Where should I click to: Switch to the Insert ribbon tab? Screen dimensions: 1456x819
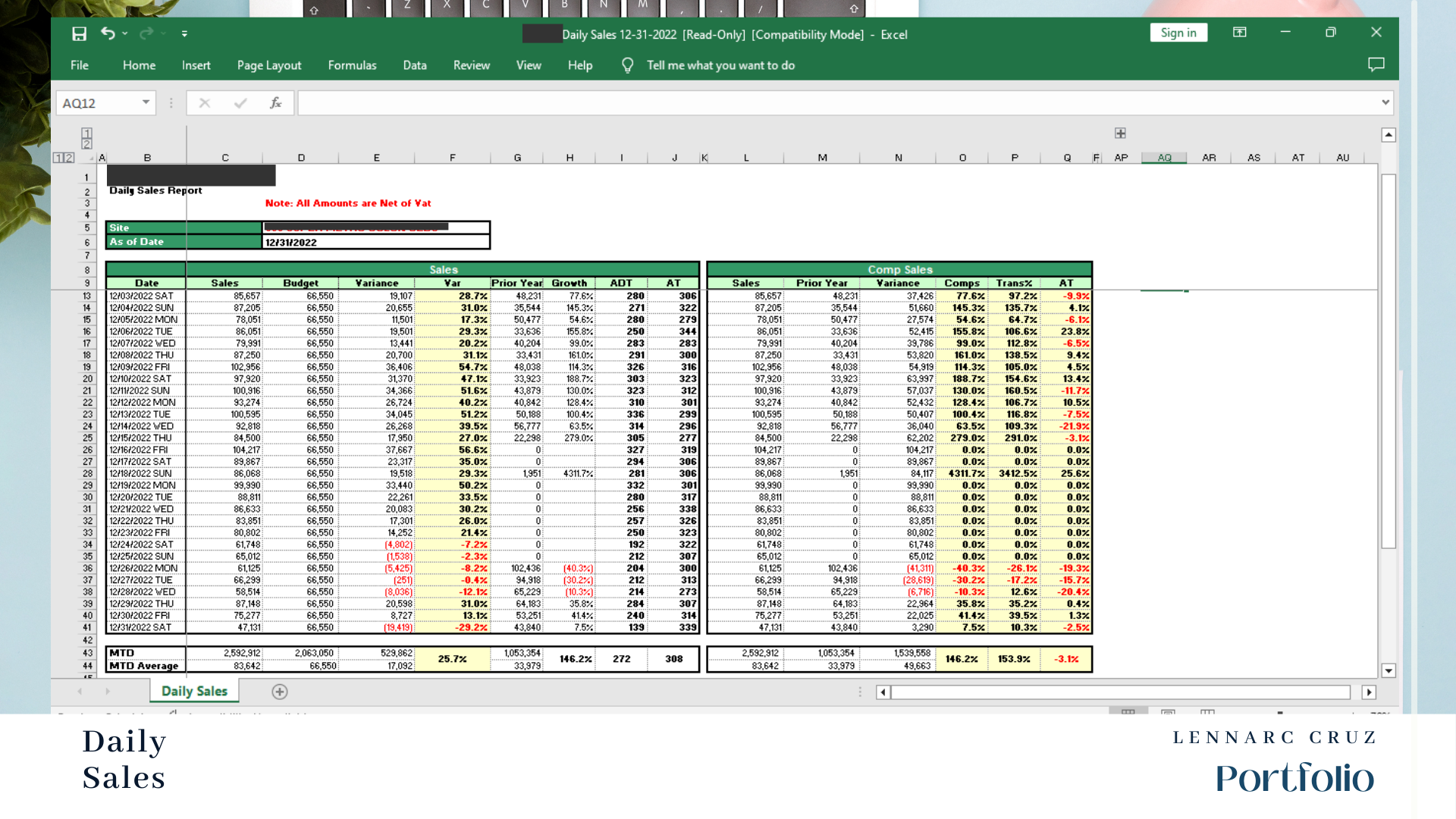(196, 65)
